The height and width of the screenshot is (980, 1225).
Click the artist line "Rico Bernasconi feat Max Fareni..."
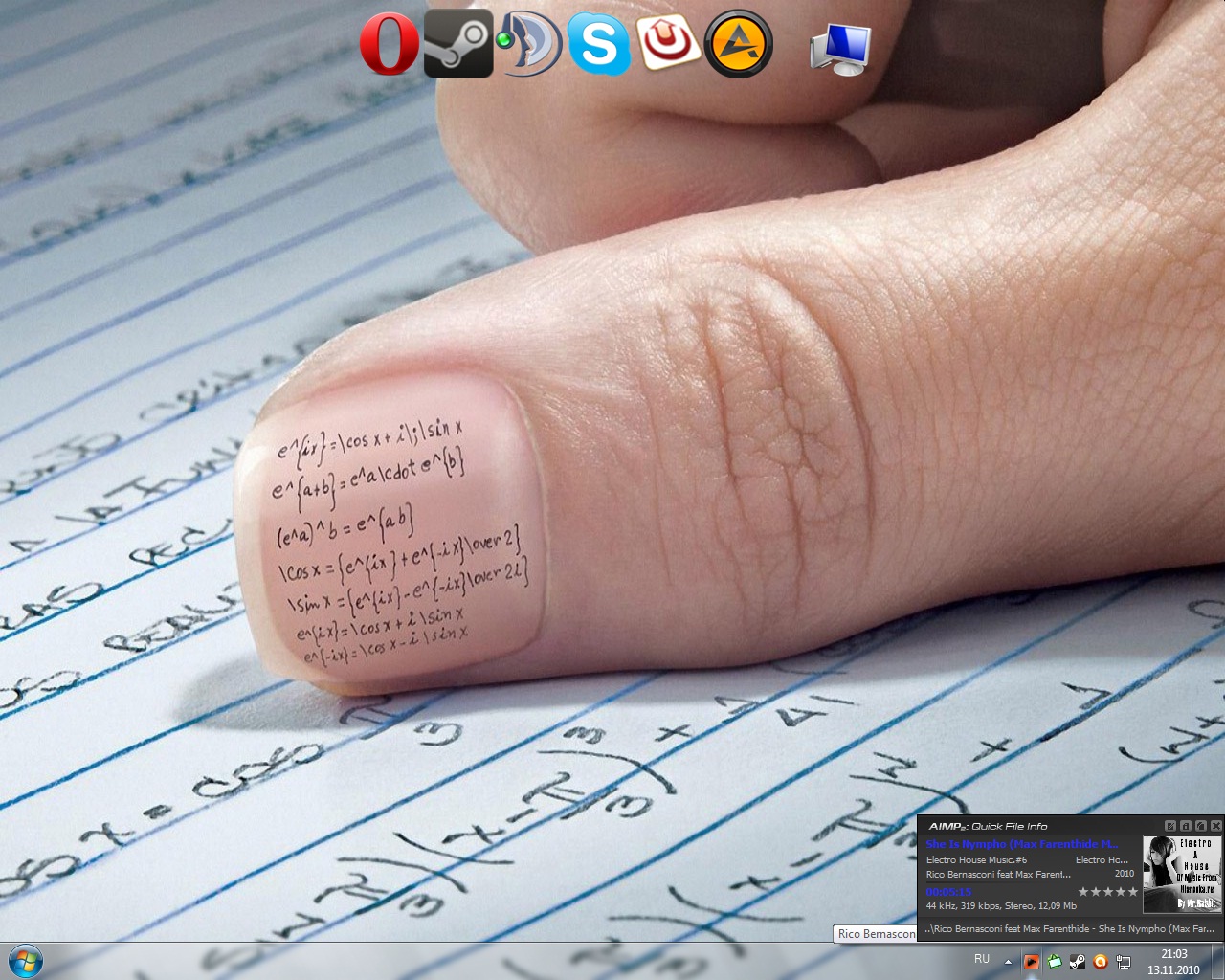[998, 874]
